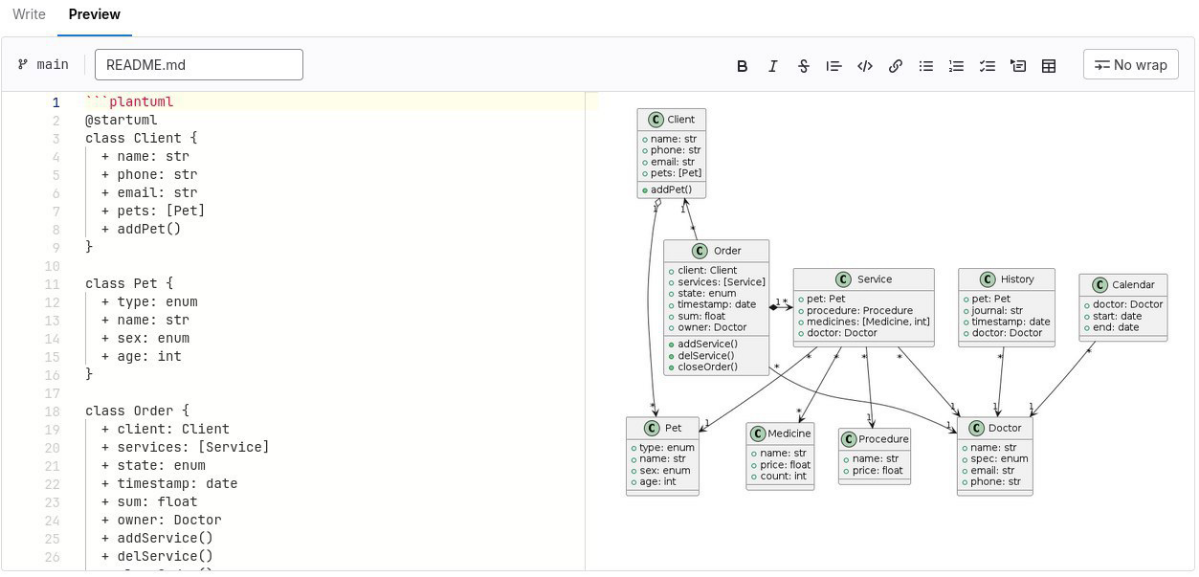Click the Client class icon in the diagram
This screenshot has height=577, width=1199.
click(655, 119)
